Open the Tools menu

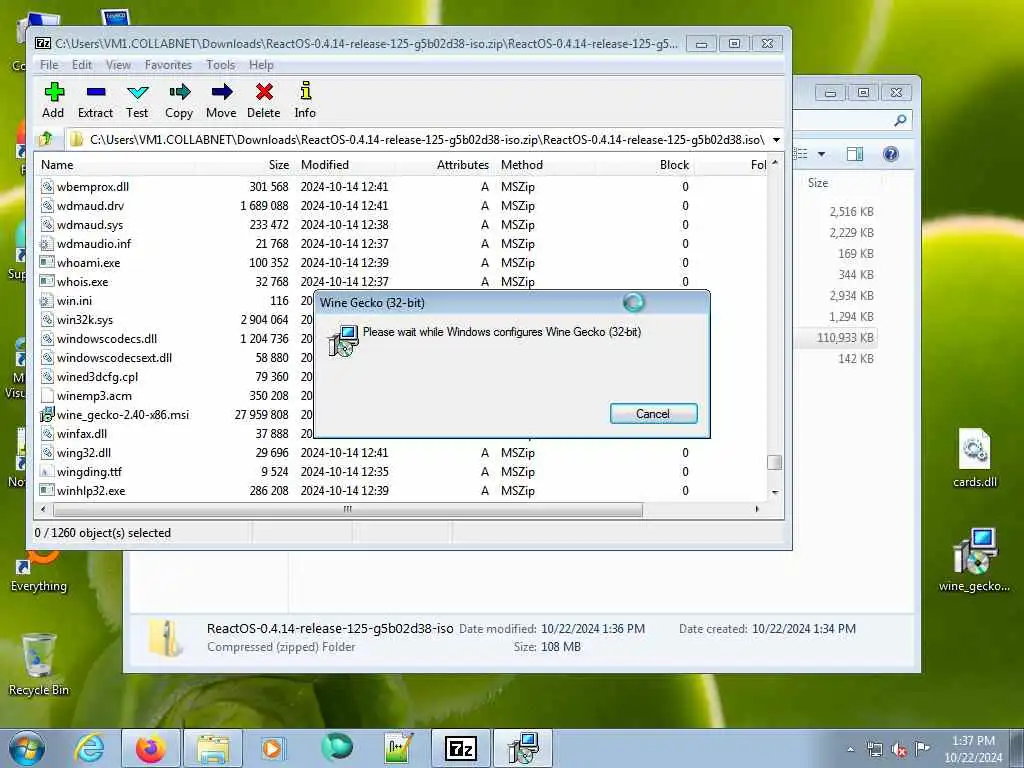221,65
